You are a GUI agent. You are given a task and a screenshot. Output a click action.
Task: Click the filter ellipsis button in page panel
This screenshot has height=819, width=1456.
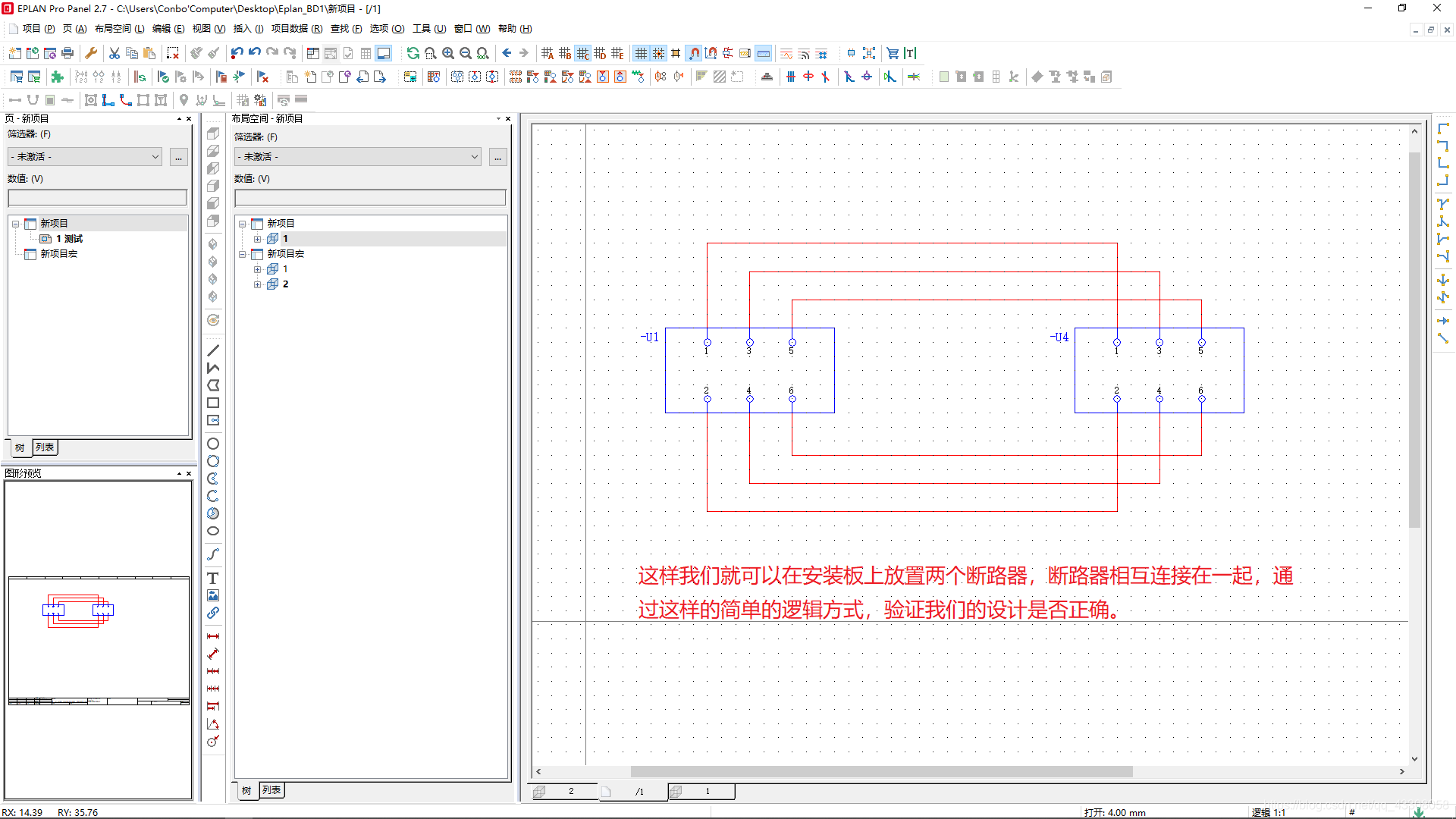179,157
